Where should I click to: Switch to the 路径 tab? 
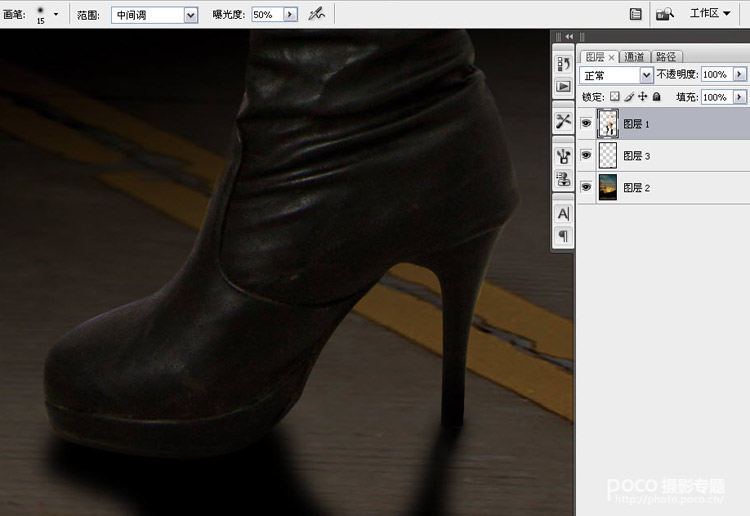665,57
